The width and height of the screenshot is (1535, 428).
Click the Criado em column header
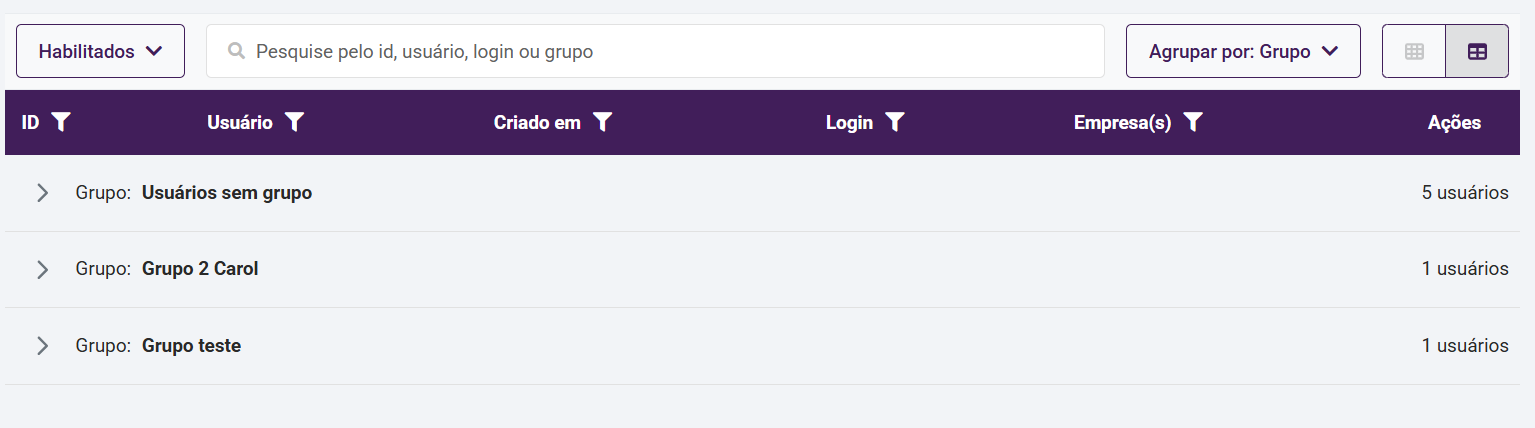[x=537, y=122]
